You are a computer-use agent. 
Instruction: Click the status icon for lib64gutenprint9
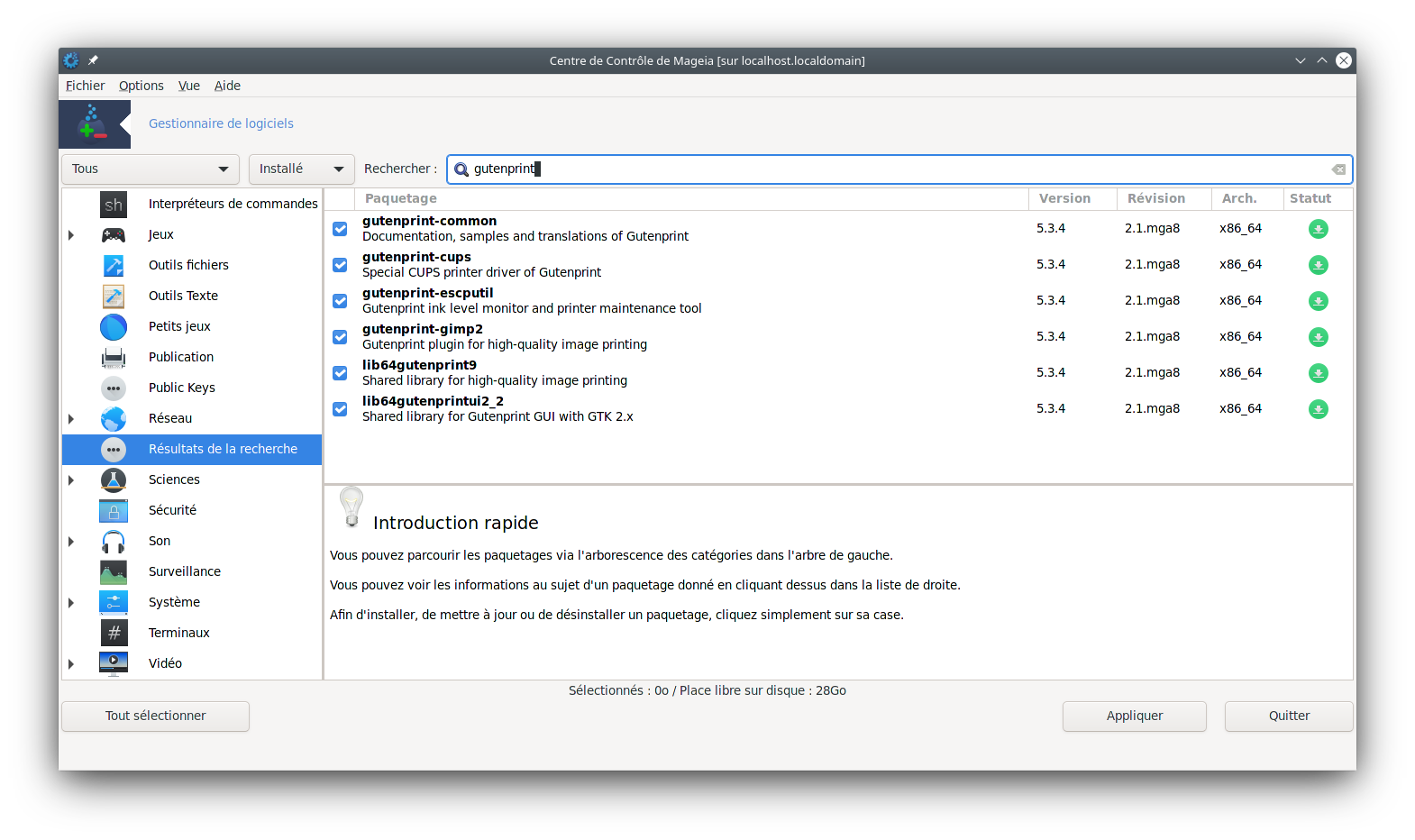coord(1318,373)
